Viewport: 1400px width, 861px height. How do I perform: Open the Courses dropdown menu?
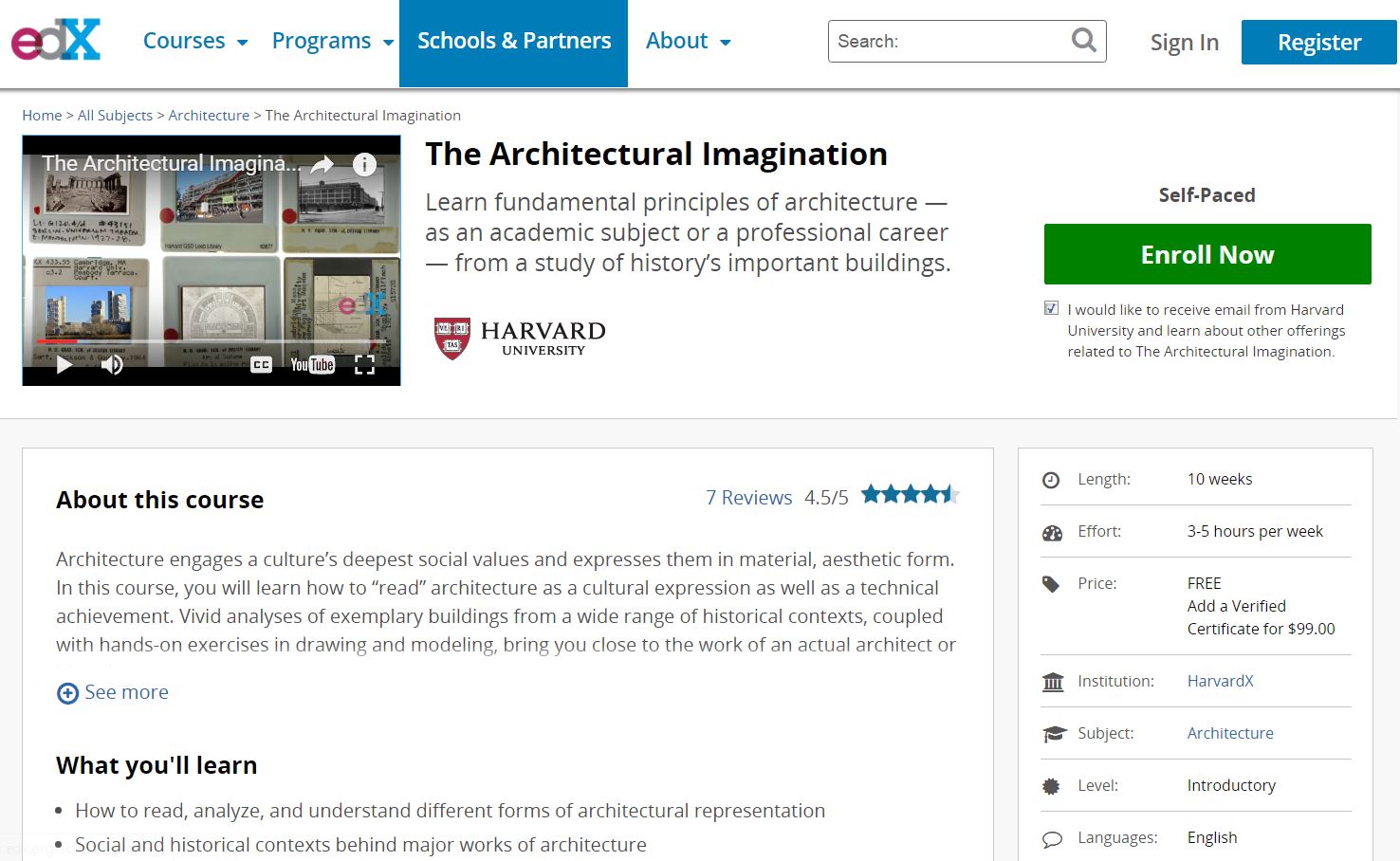[x=194, y=41]
